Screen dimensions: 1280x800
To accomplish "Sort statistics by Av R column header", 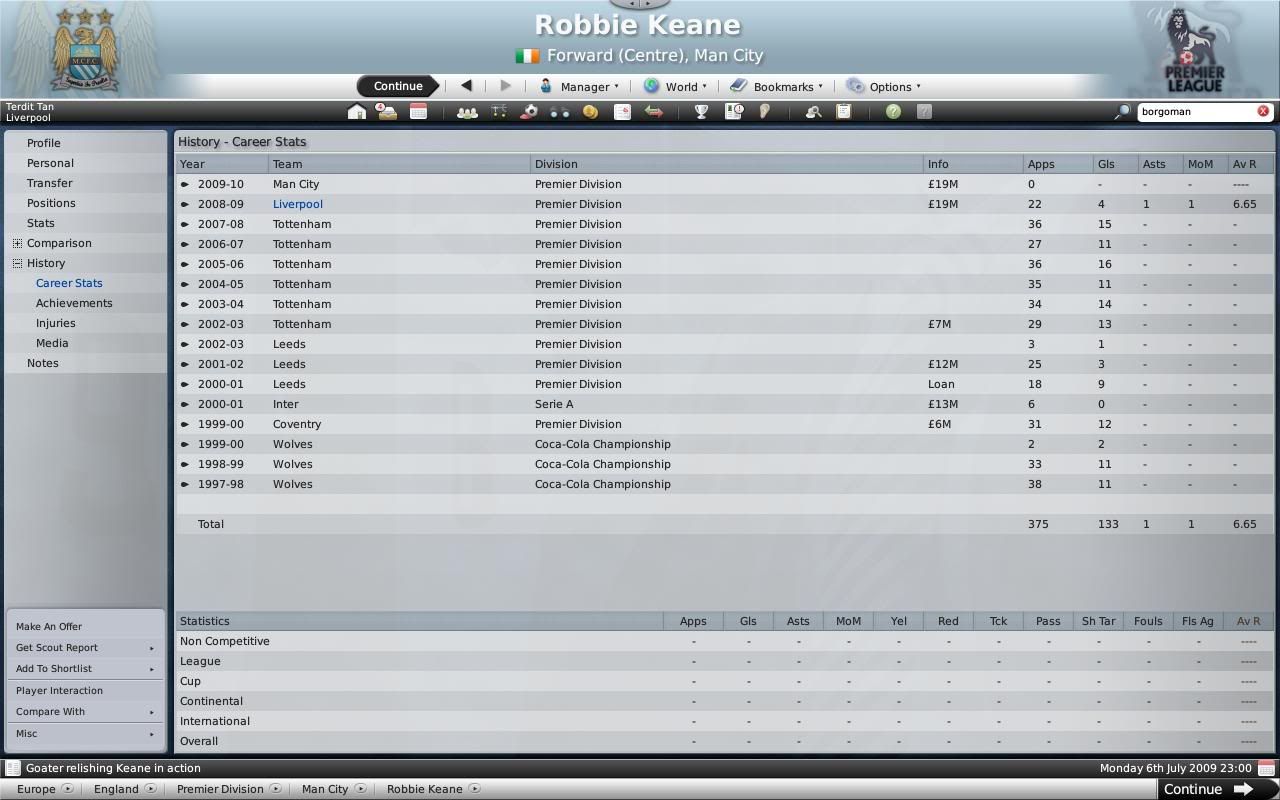I will 1248,621.
